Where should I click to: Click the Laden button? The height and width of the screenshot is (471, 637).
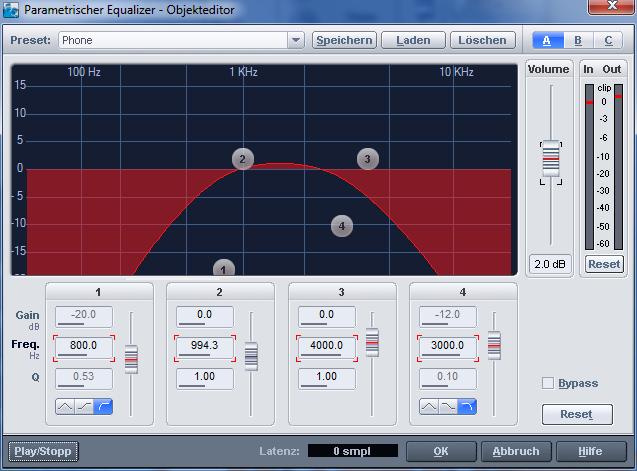[x=413, y=40]
